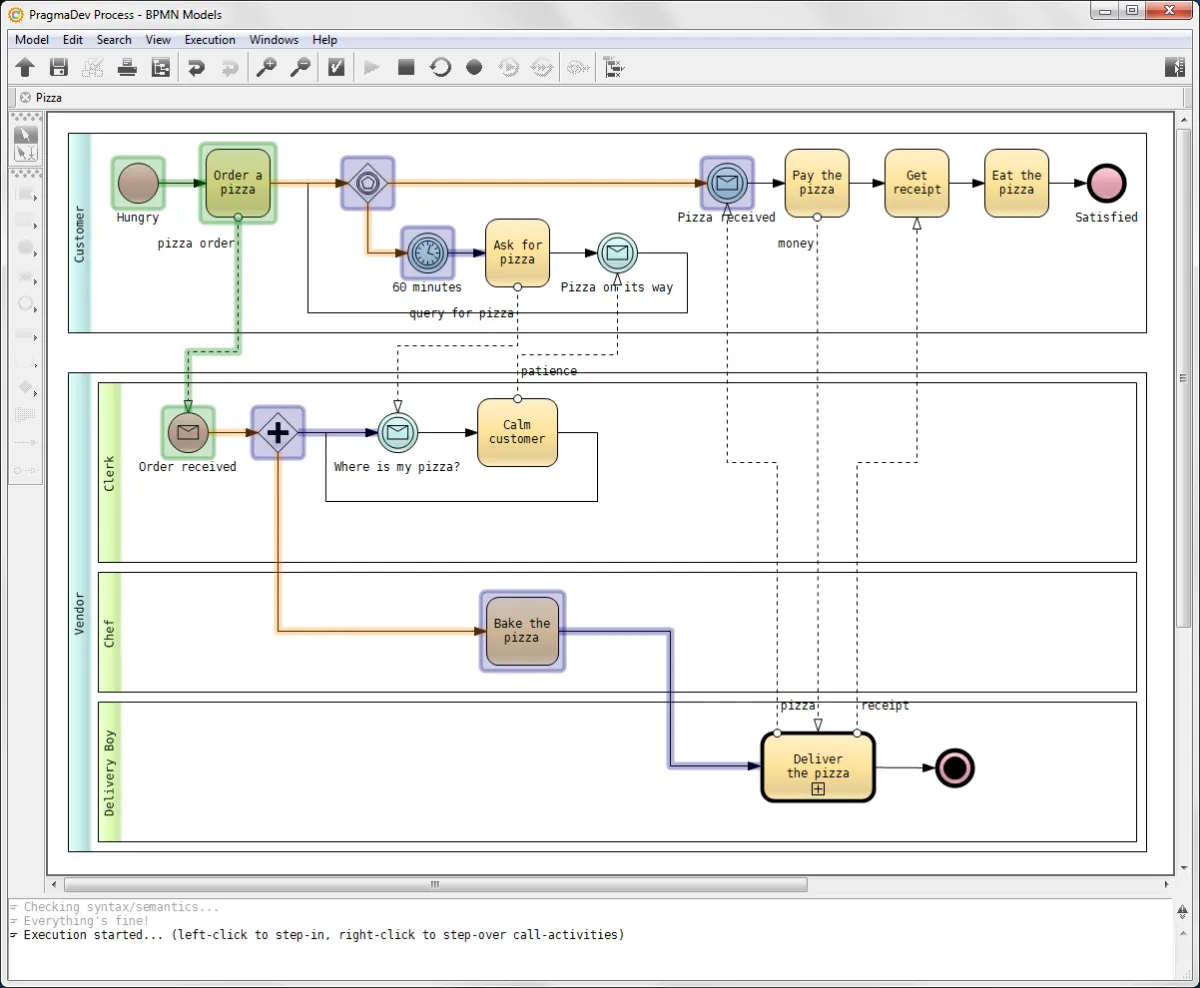The image size is (1200, 988).
Task: Step into the Bake the pizza task
Action: coord(522,631)
